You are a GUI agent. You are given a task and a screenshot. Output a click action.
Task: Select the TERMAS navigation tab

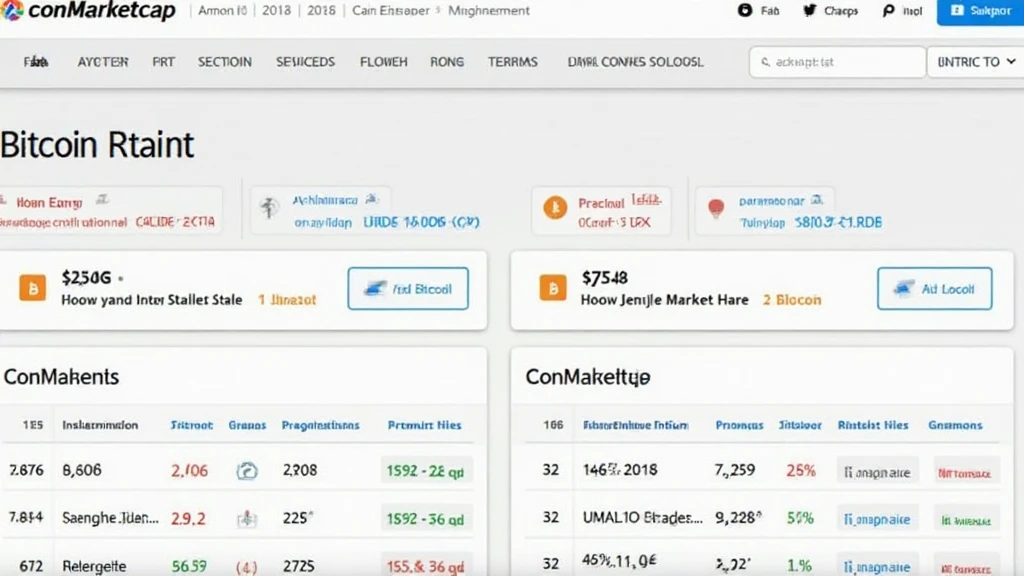coord(513,62)
